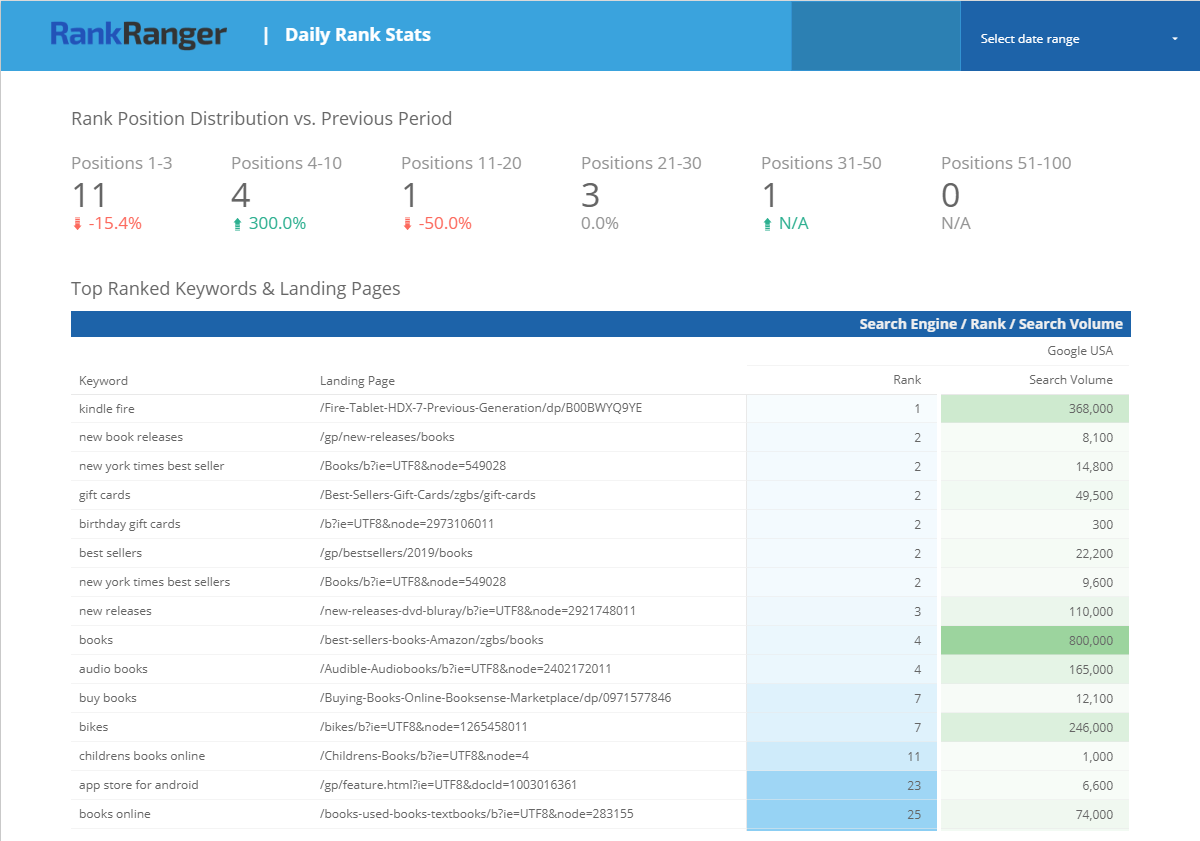The image size is (1200, 841).
Task: Click red down arrow under Positions 11-20
Action: 407,224
